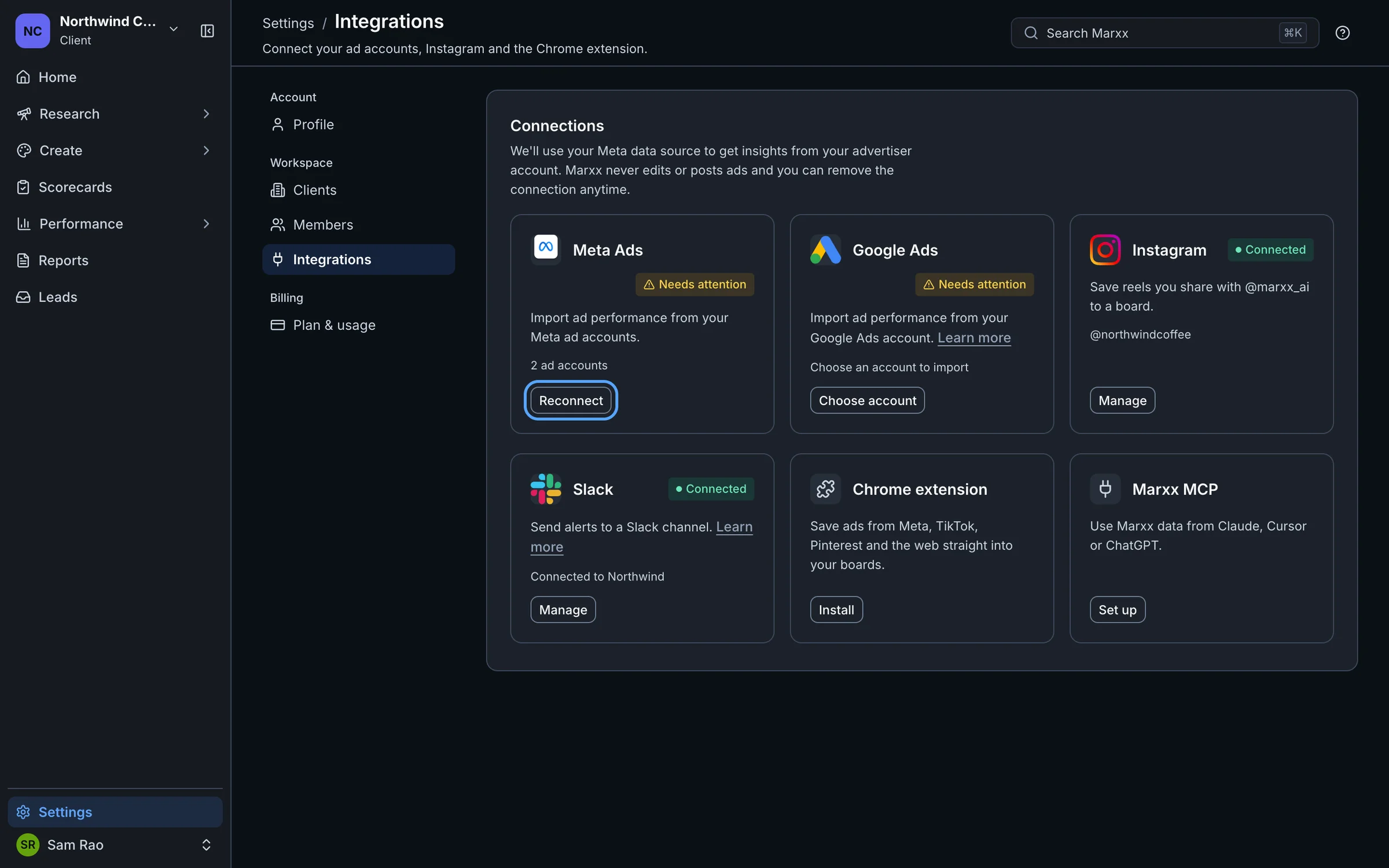Install the Chrome extension
Viewport: 1389px width, 868px height.
[836, 609]
